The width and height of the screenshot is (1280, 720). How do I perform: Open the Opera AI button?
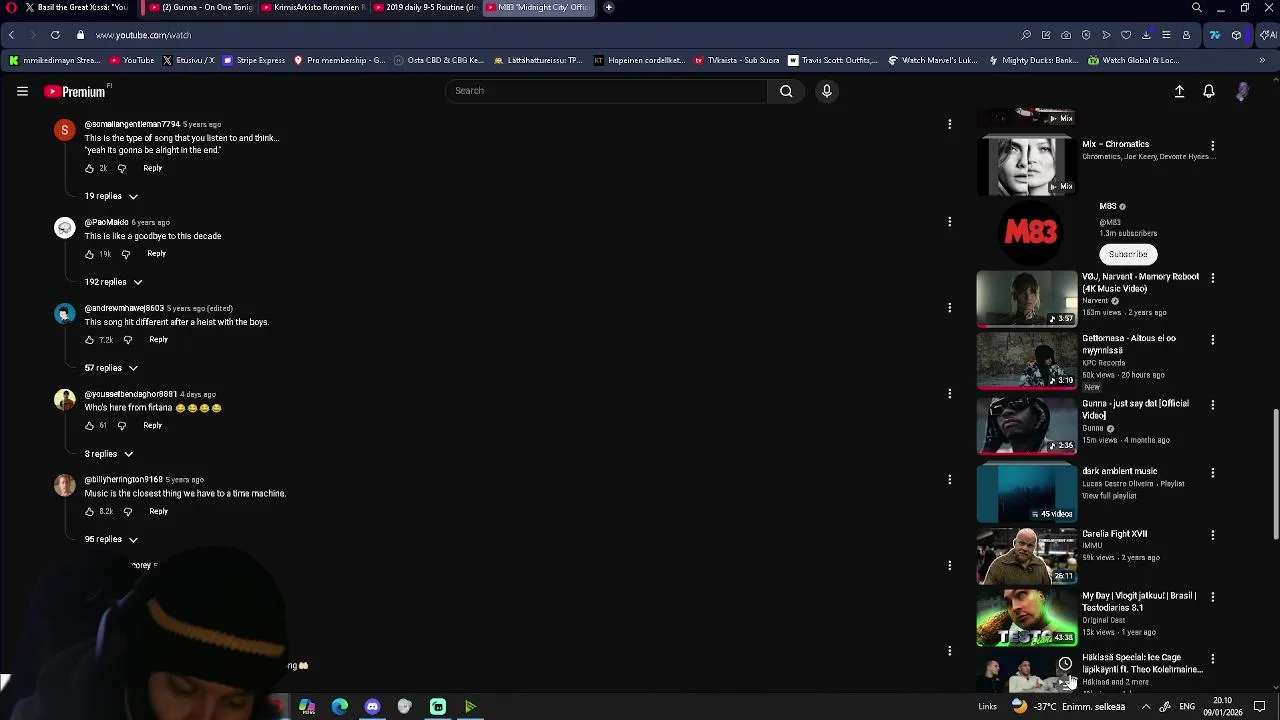point(1268,35)
